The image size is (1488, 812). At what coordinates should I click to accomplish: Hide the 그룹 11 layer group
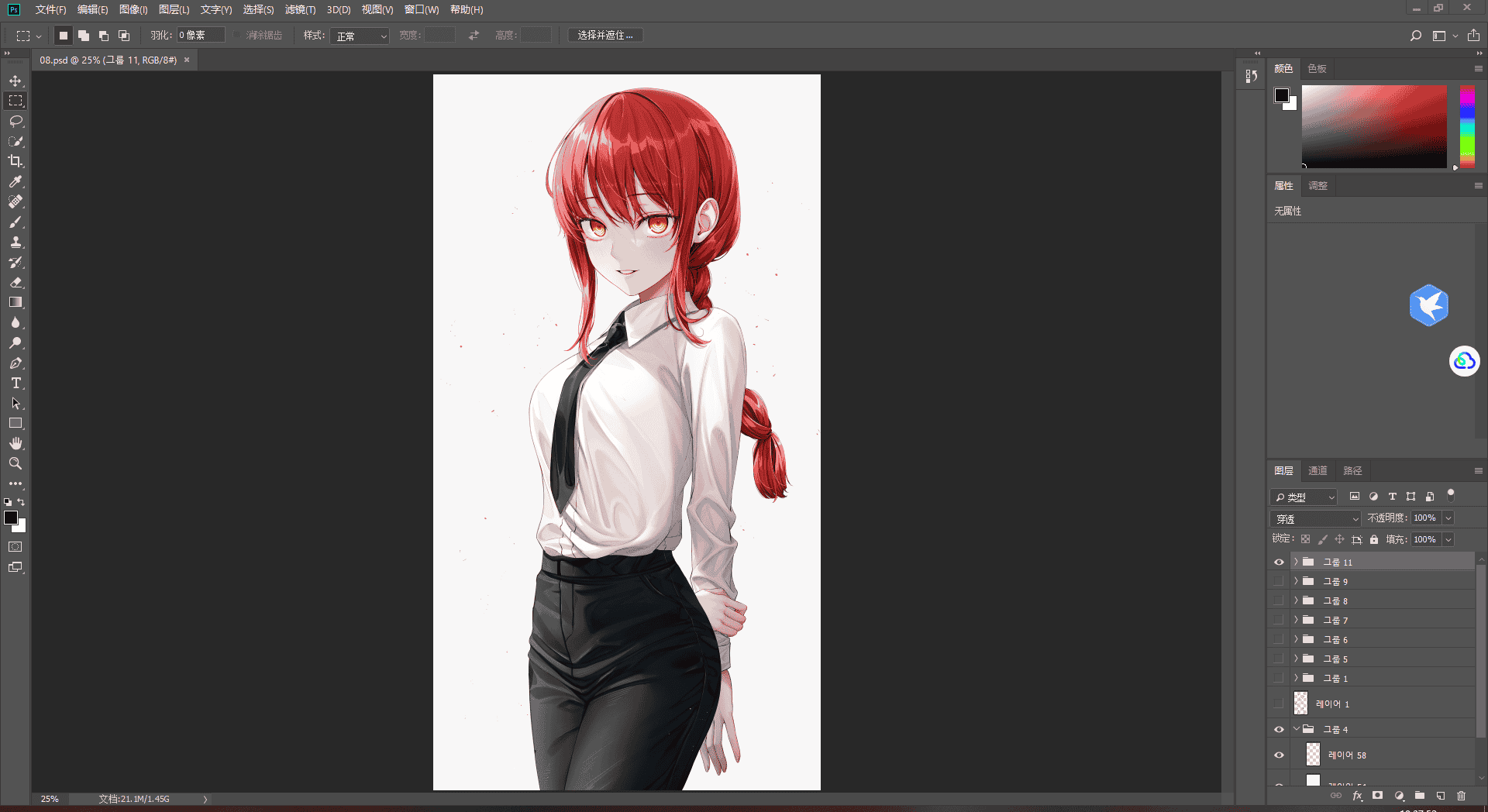coord(1279,562)
